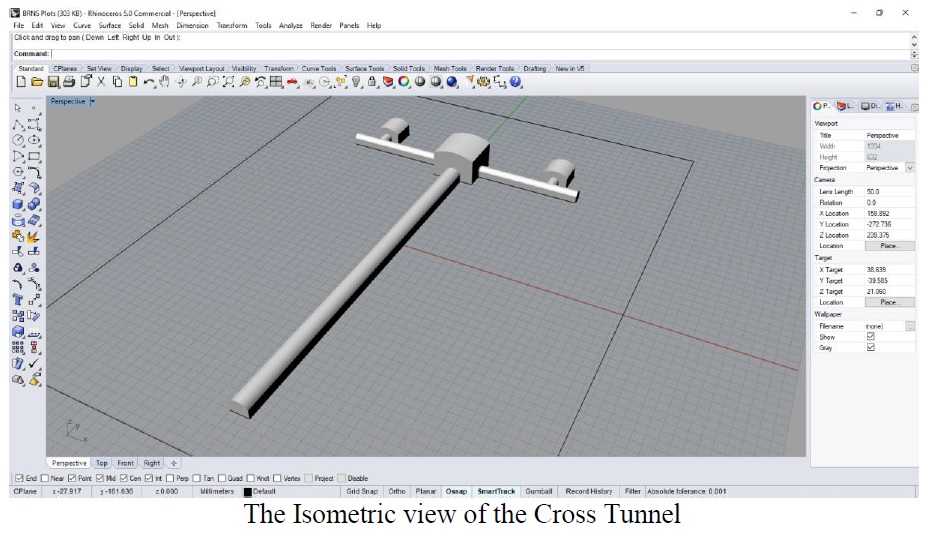Toggle the End osnap checkbox
The image size is (940, 548).
(x=19, y=478)
